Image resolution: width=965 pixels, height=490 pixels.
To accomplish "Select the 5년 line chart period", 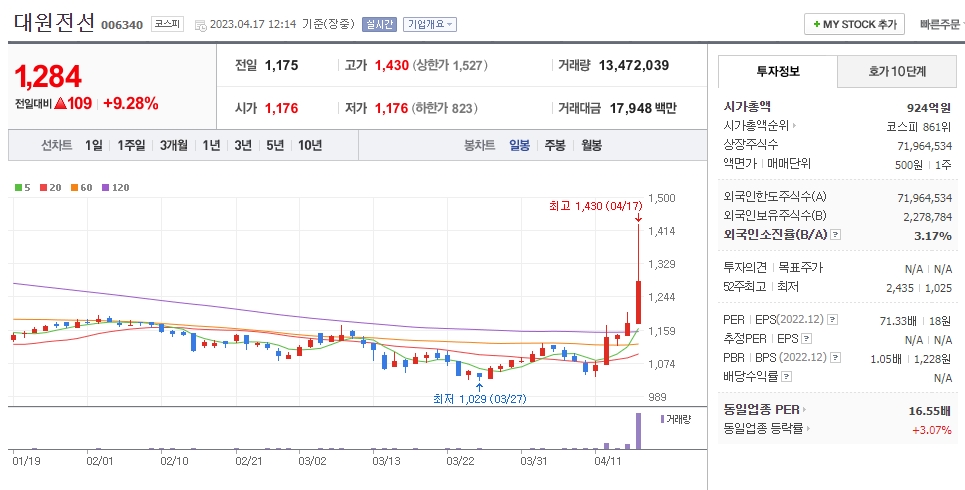I will click(275, 145).
